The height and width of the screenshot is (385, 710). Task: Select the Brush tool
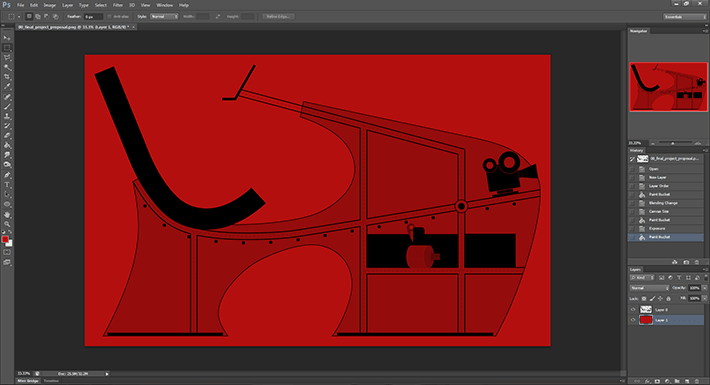[x=7, y=107]
